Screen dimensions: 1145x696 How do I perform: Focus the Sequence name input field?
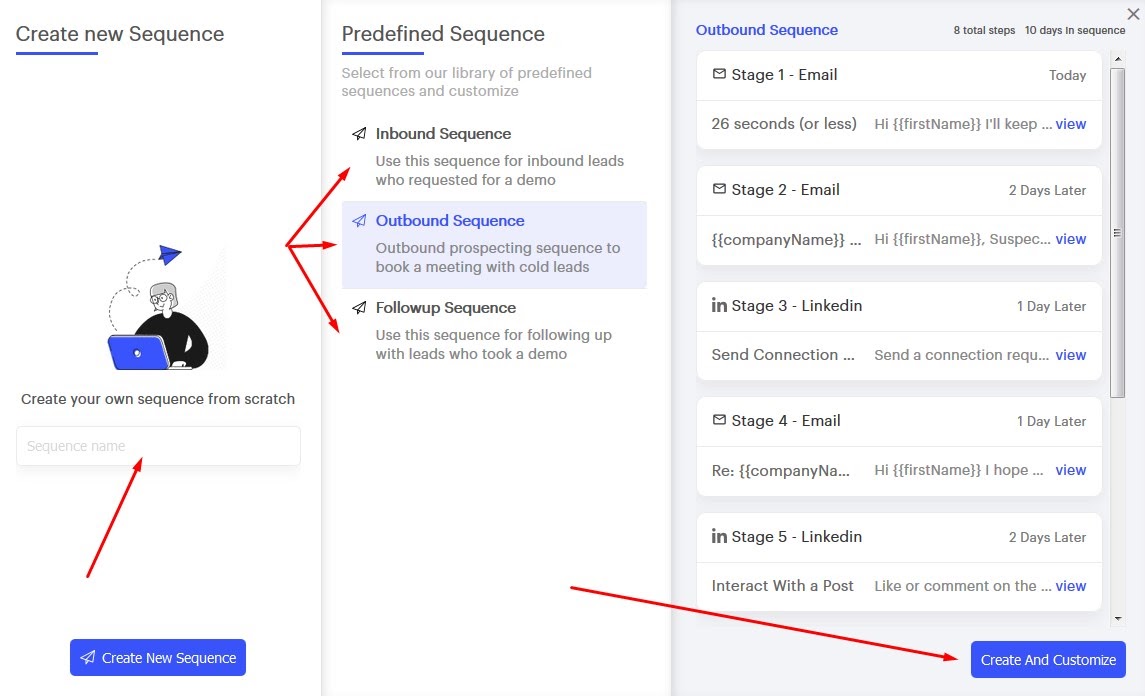coord(158,445)
